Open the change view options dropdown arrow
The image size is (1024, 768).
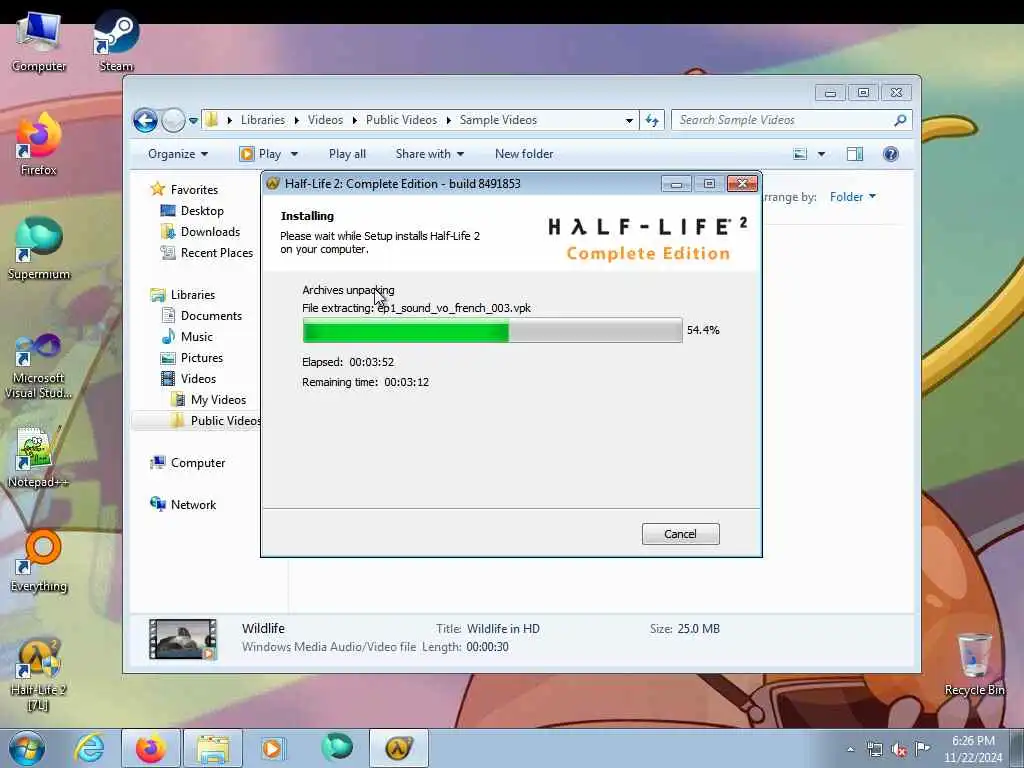point(822,154)
